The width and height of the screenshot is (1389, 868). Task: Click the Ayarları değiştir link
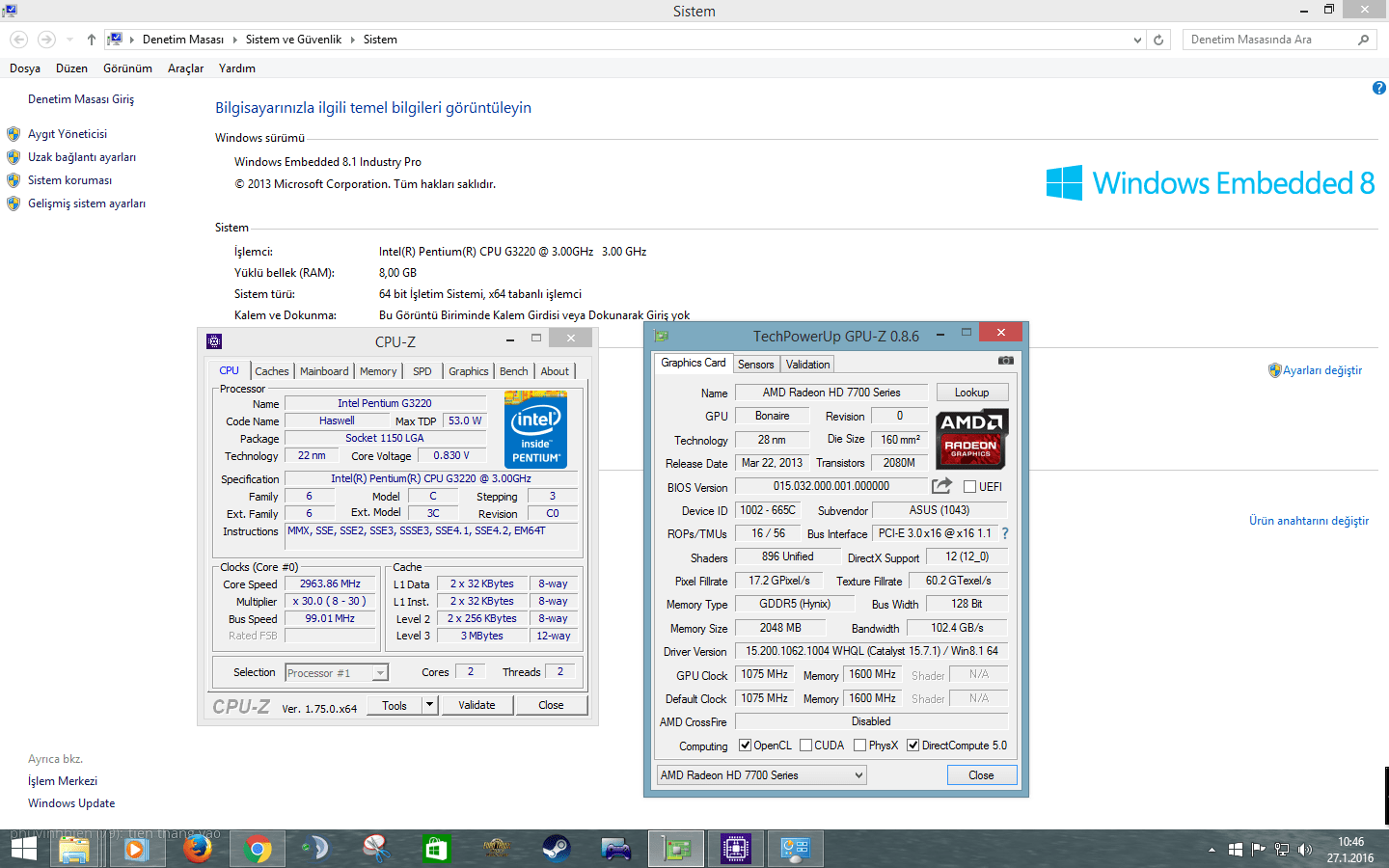click(x=1322, y=370)
